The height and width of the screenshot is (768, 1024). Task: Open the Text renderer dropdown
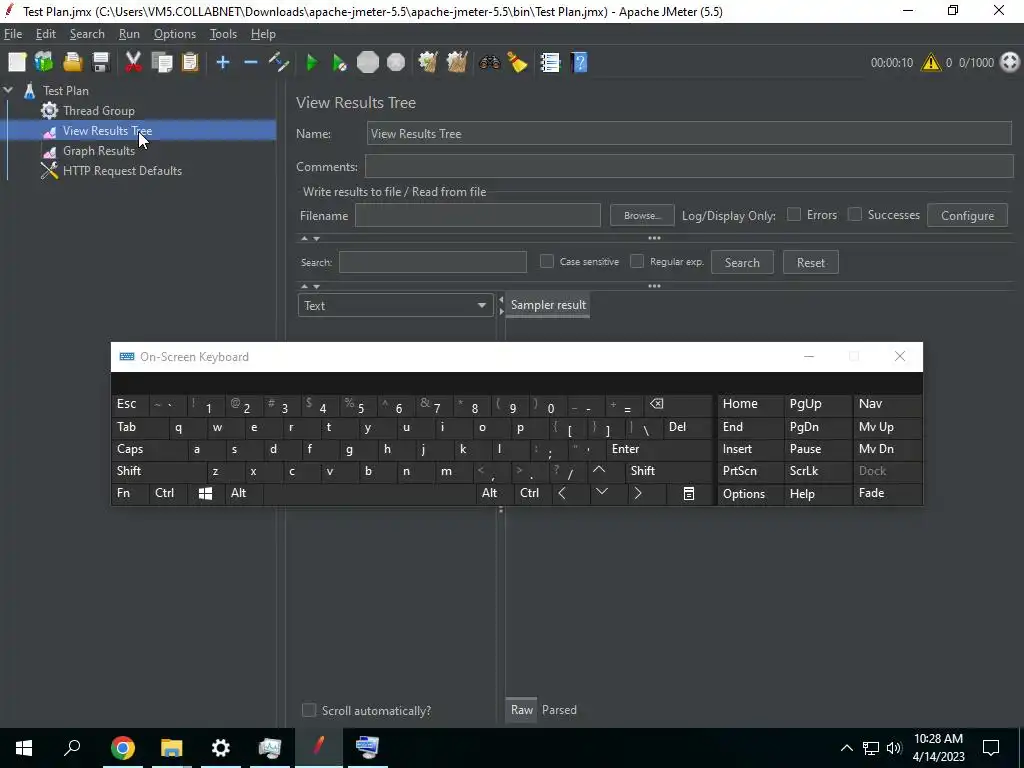pos(395,306)
